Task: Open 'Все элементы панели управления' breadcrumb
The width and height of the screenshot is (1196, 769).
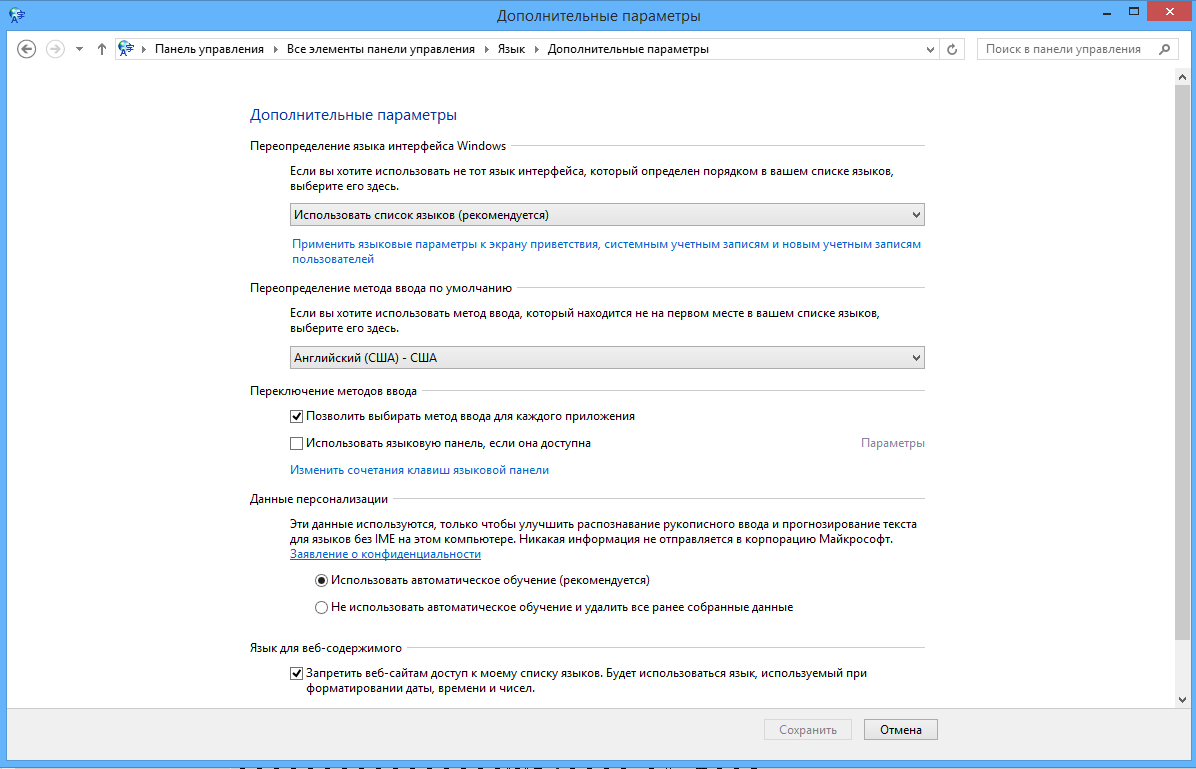Action: pyautogui.click(x=381, y=49)
